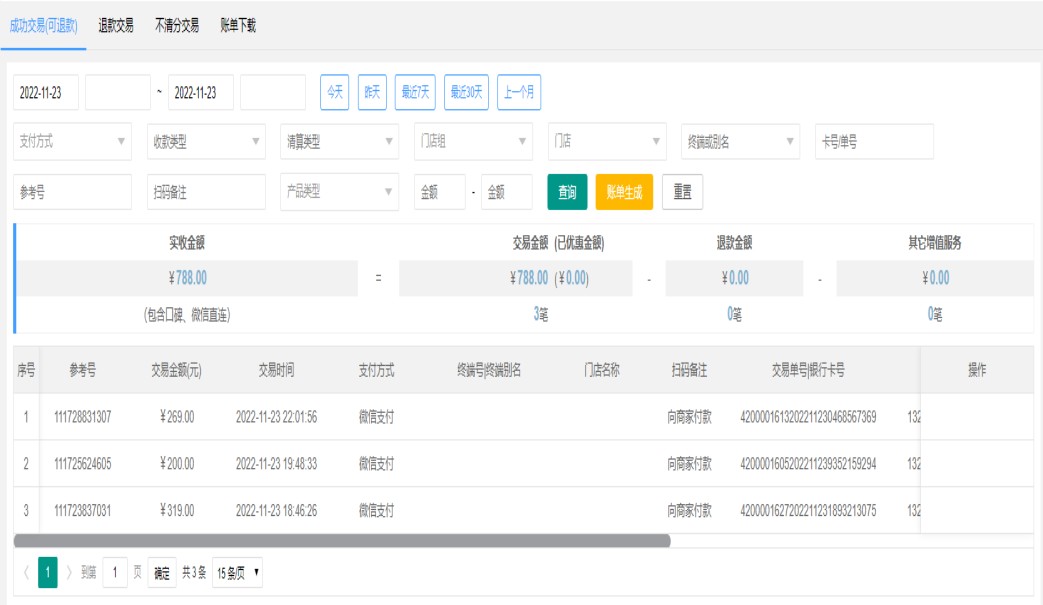Select the 最近7天 date range button
The width and height of the screenshot is (1043, 605).
pyautogui.click(x=415, y=92)
